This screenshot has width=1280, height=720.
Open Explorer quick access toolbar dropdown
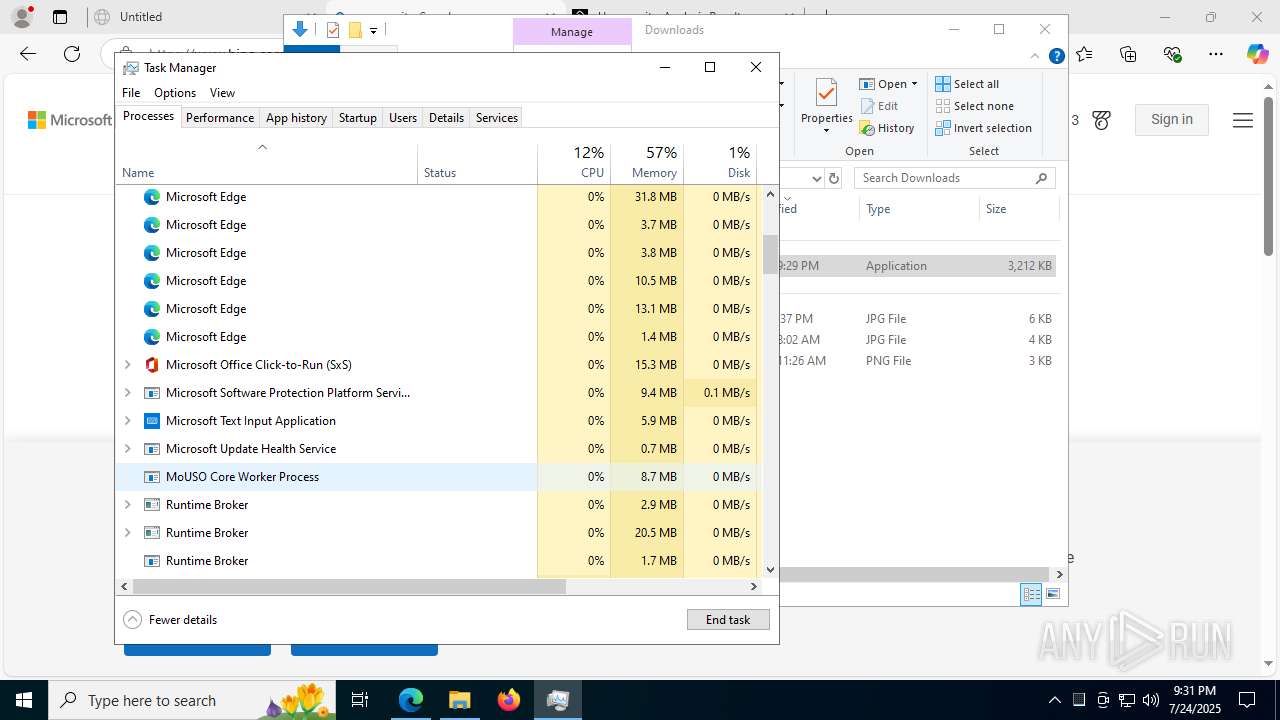point(373,31)
